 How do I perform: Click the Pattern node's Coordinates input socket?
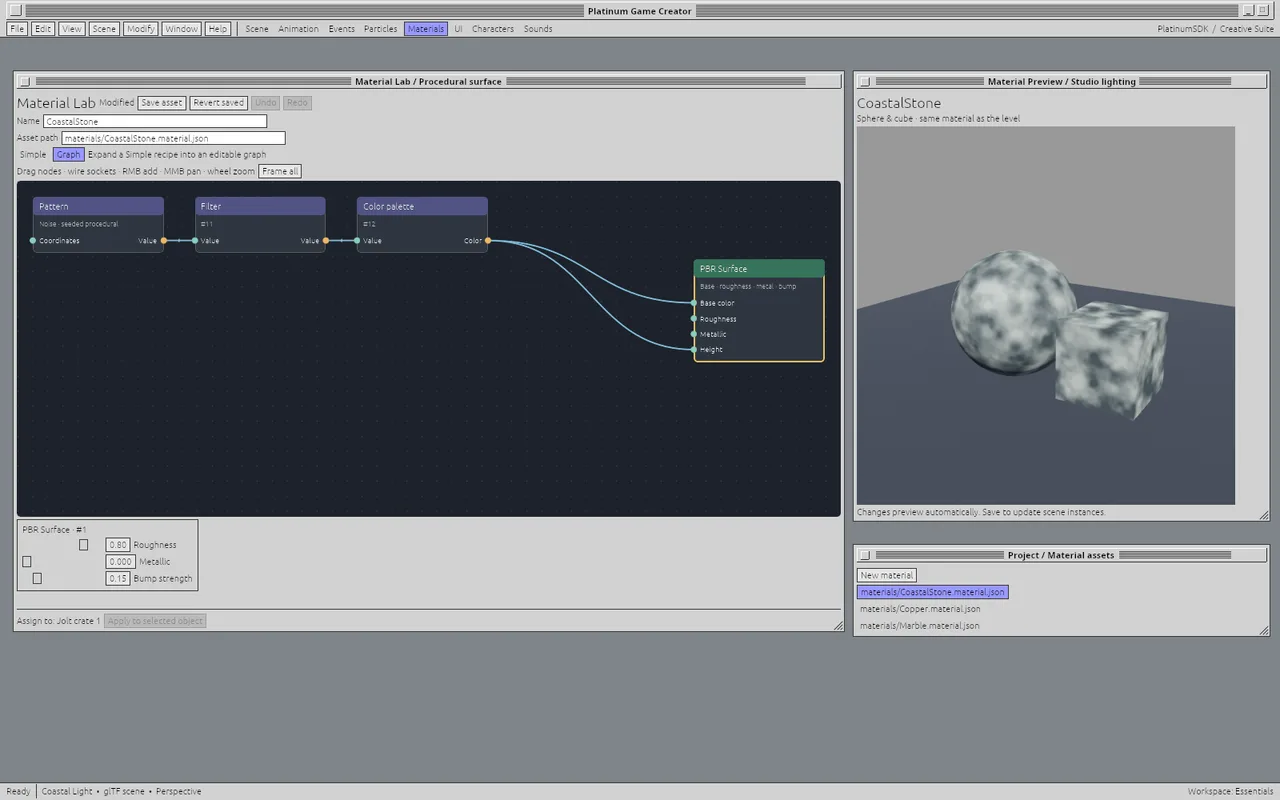33,241
